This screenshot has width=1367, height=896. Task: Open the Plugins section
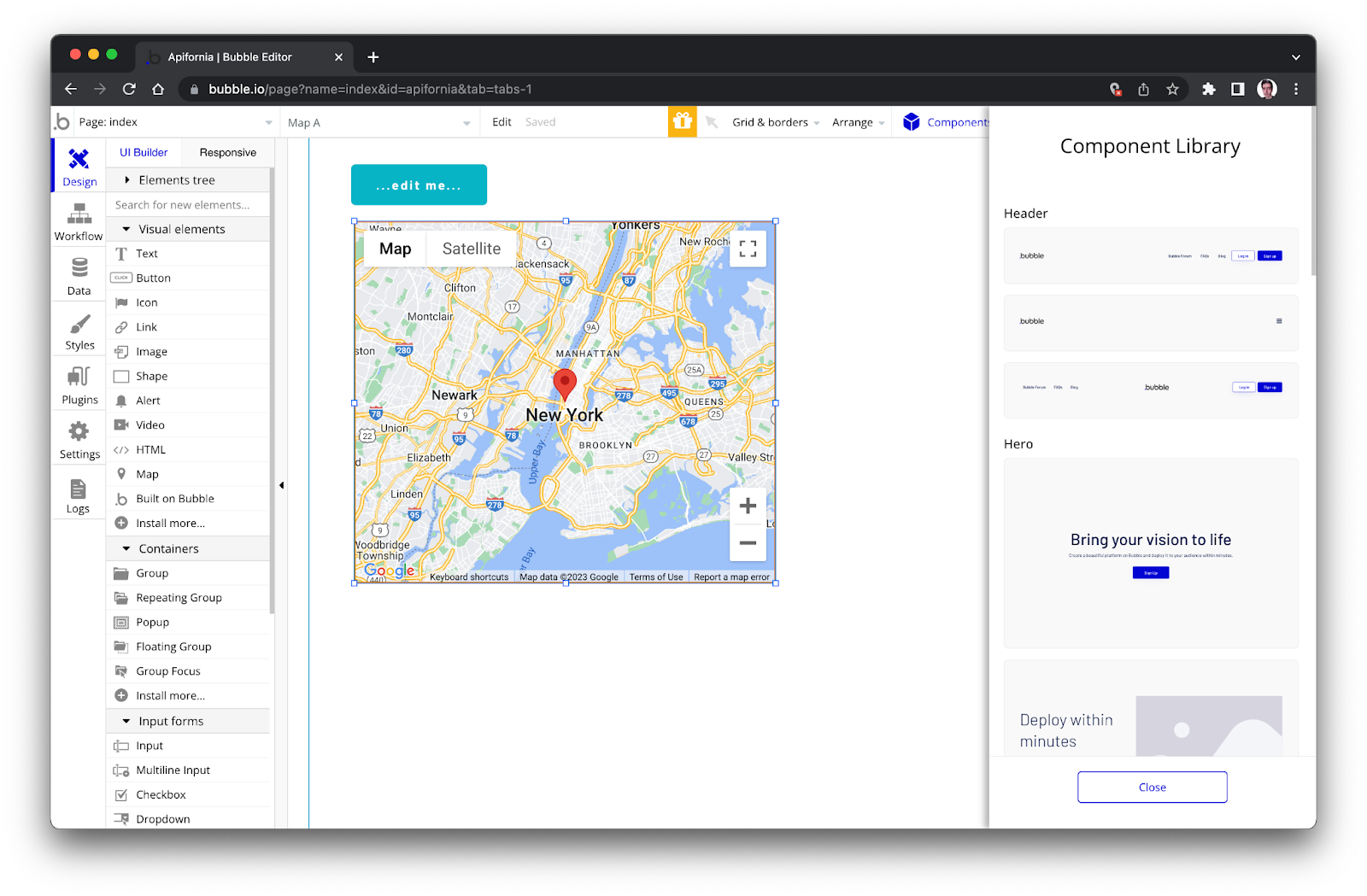[79, 385]
